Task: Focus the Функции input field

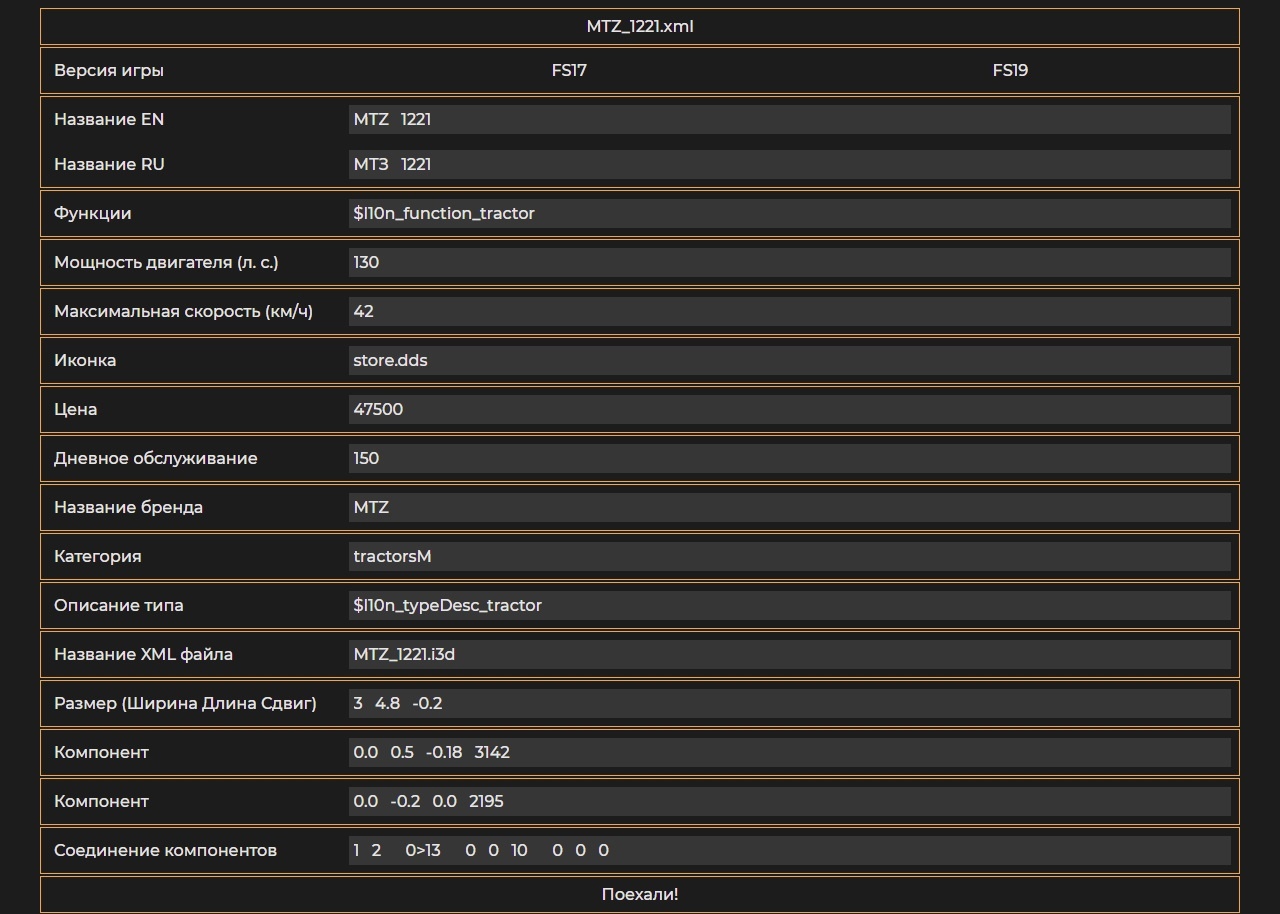Action: 789,213
